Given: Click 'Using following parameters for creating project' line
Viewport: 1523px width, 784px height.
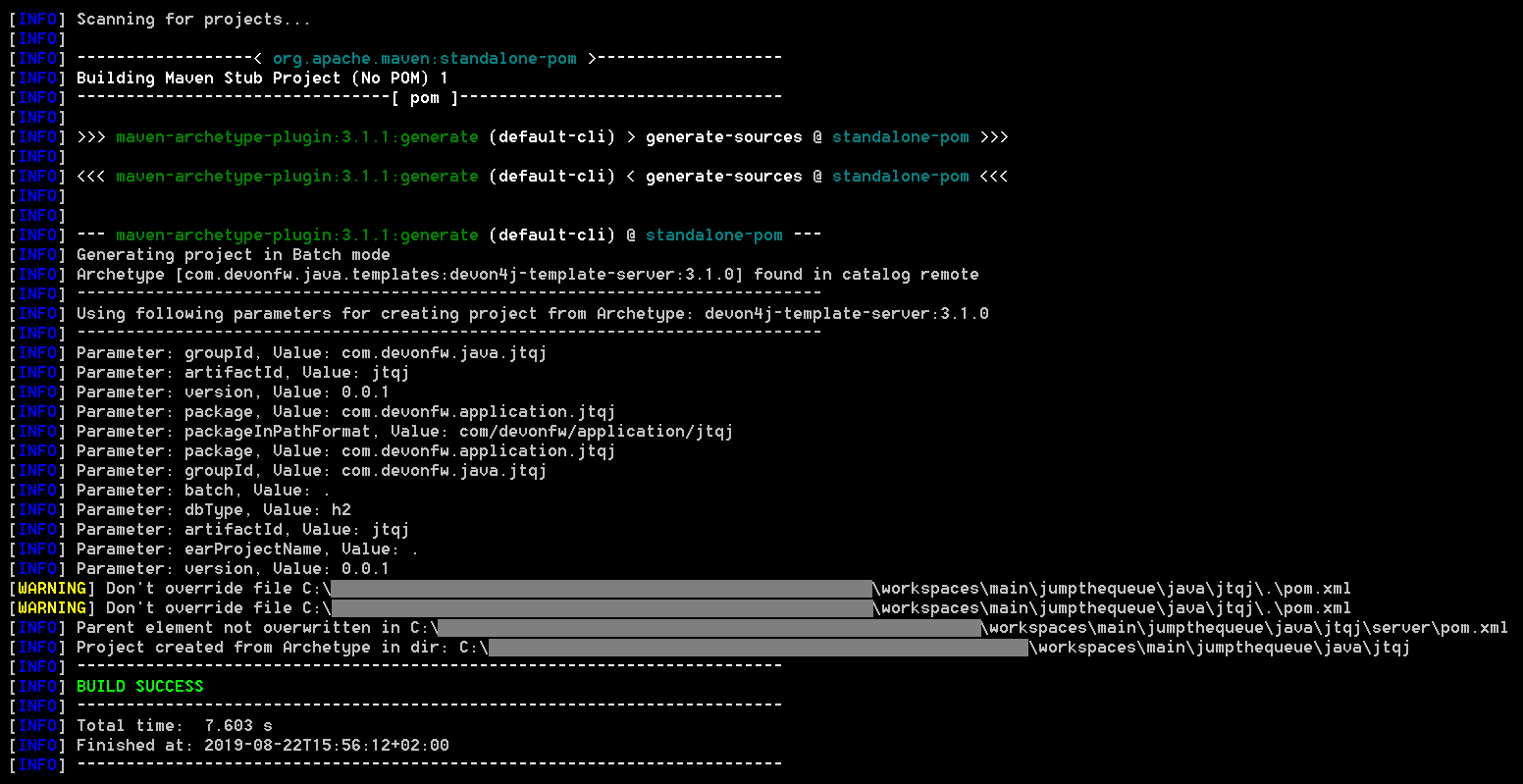Looking at the screenshot, I should pyautogui.click(x=533, y=314).
